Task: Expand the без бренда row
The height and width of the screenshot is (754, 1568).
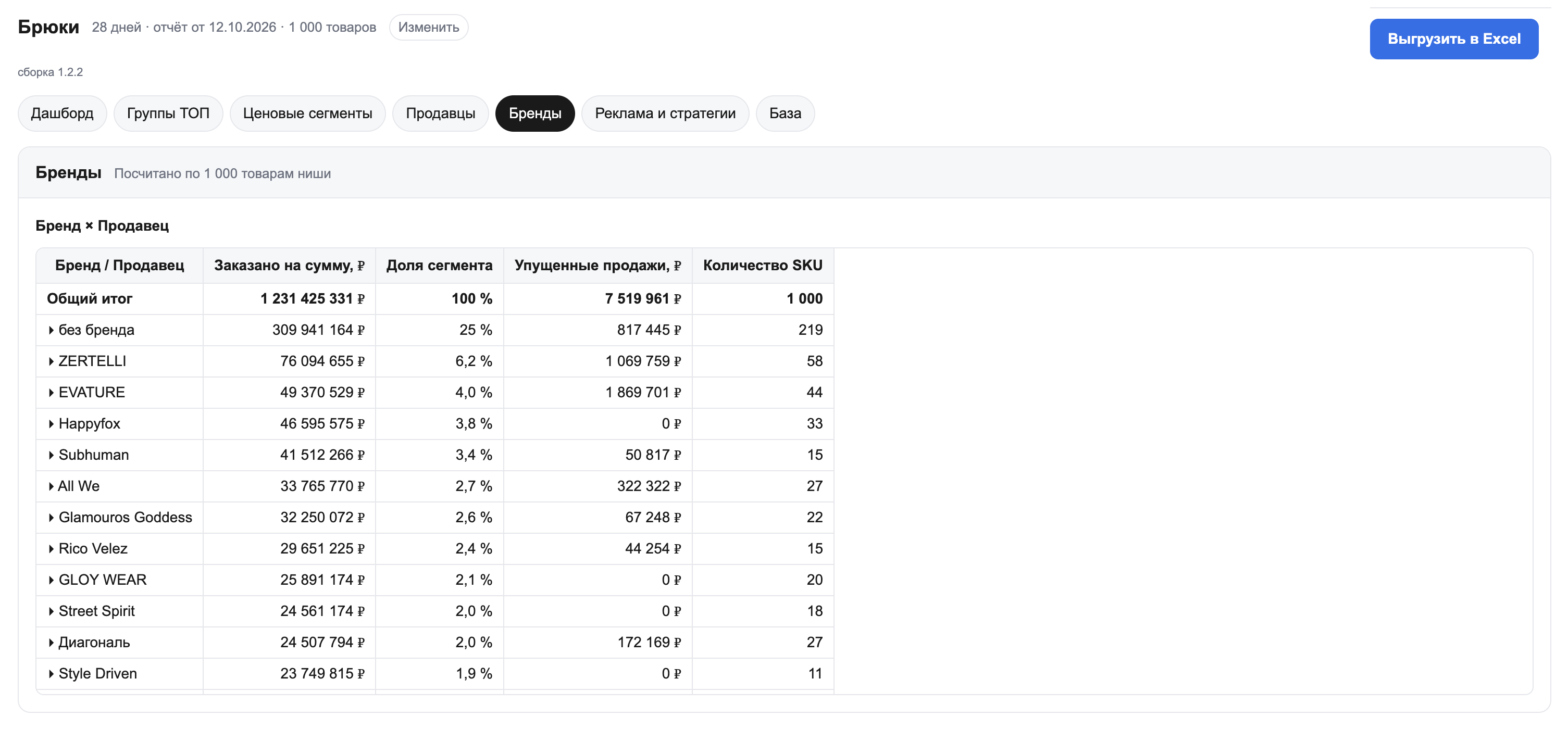Action: click(x=51, y=330)
